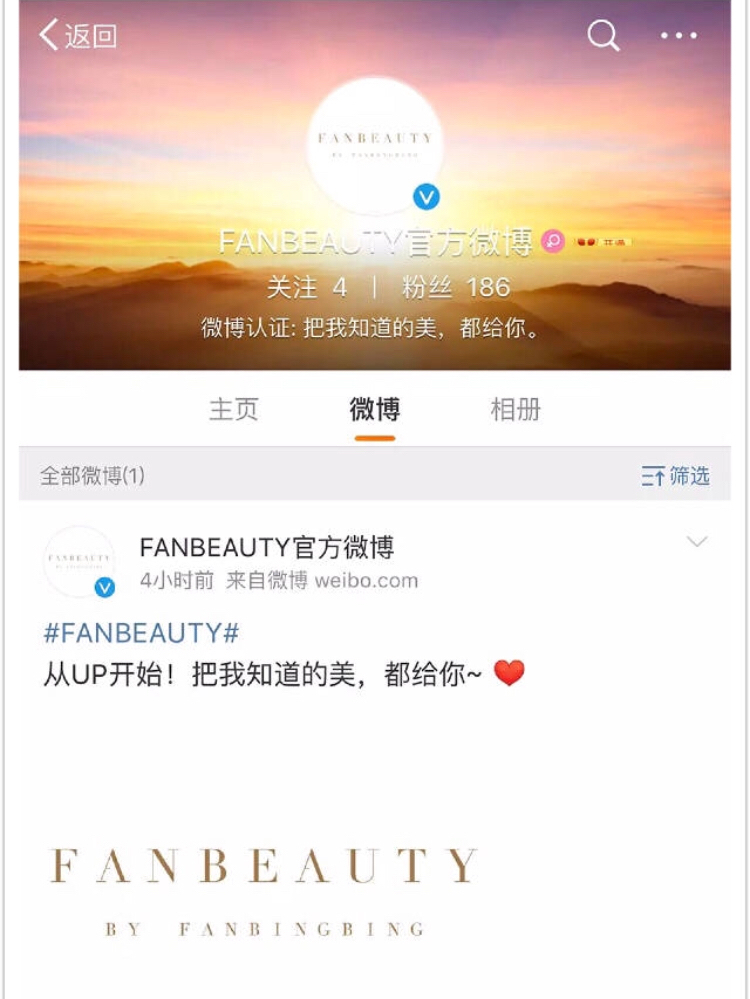Open the 筛选 filter dropdown
This screenshot has width=750, height=999.
pos(675,475)
